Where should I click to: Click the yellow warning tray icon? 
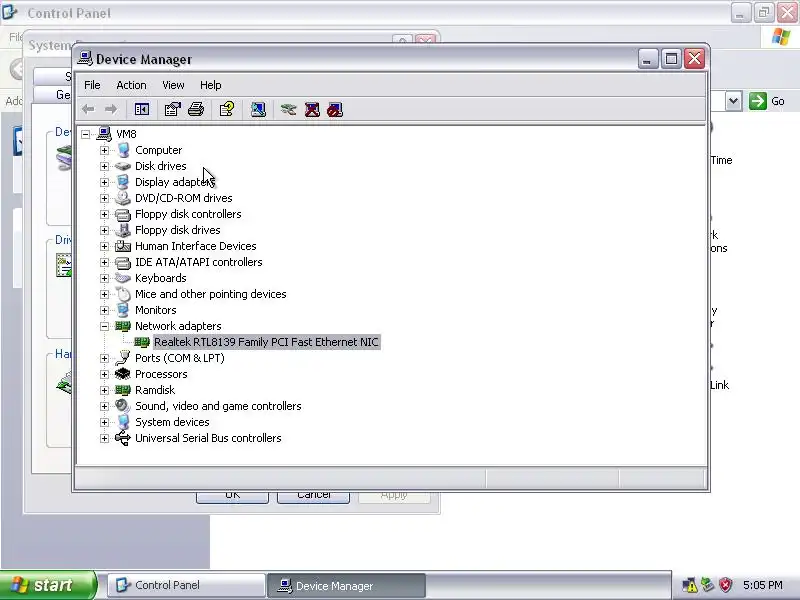pos(689,585)
